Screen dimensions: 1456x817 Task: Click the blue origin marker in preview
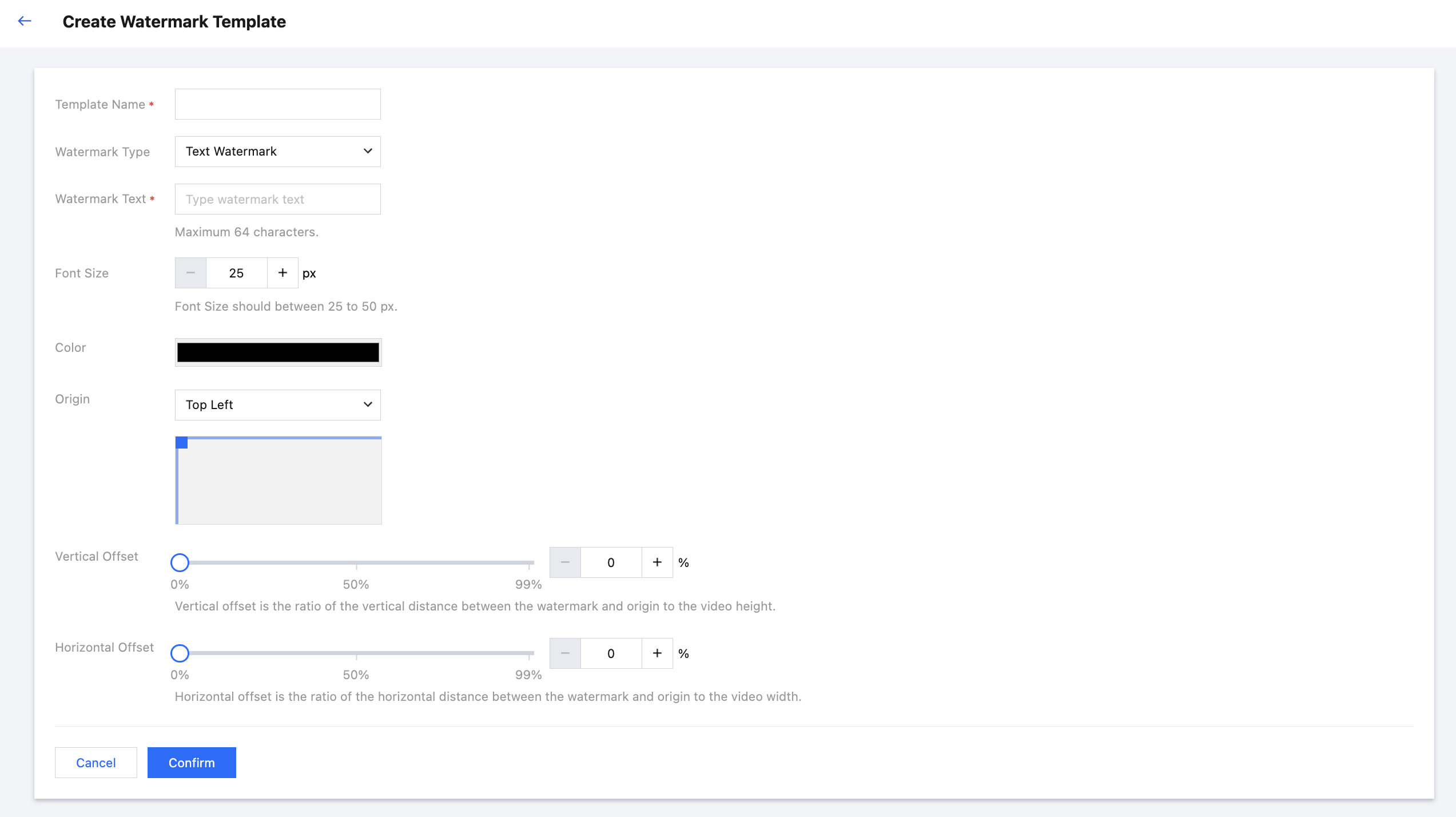click(182, 443)
